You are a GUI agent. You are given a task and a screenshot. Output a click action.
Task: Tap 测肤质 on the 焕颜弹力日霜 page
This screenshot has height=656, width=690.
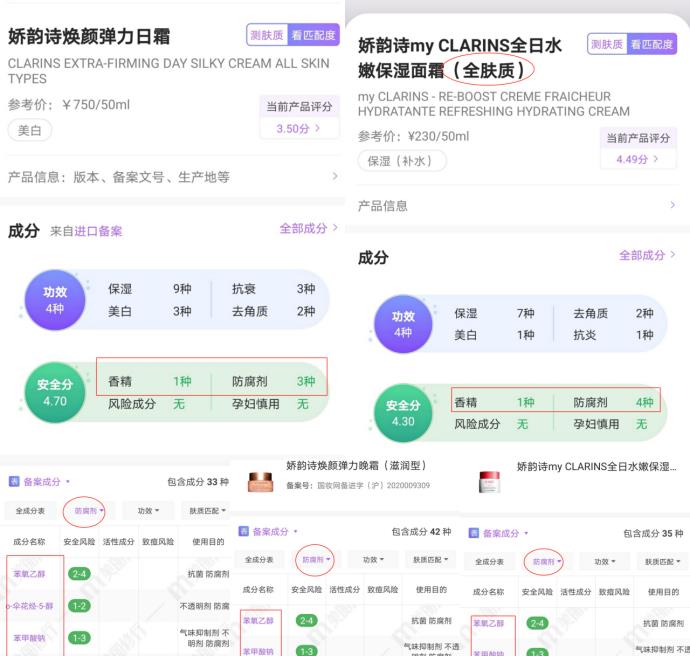click(x=267, y=34)
